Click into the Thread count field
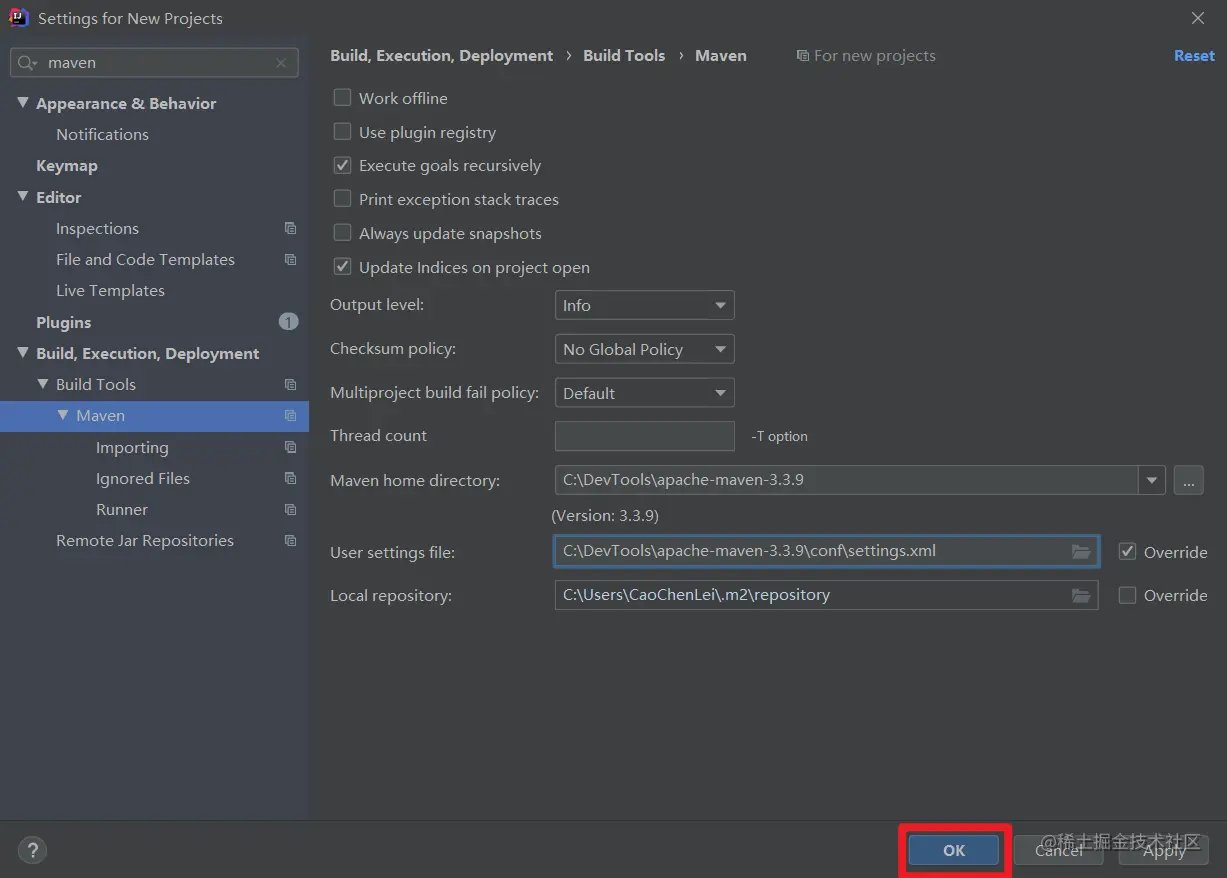 pyautogui.click(x=644, y=436)
